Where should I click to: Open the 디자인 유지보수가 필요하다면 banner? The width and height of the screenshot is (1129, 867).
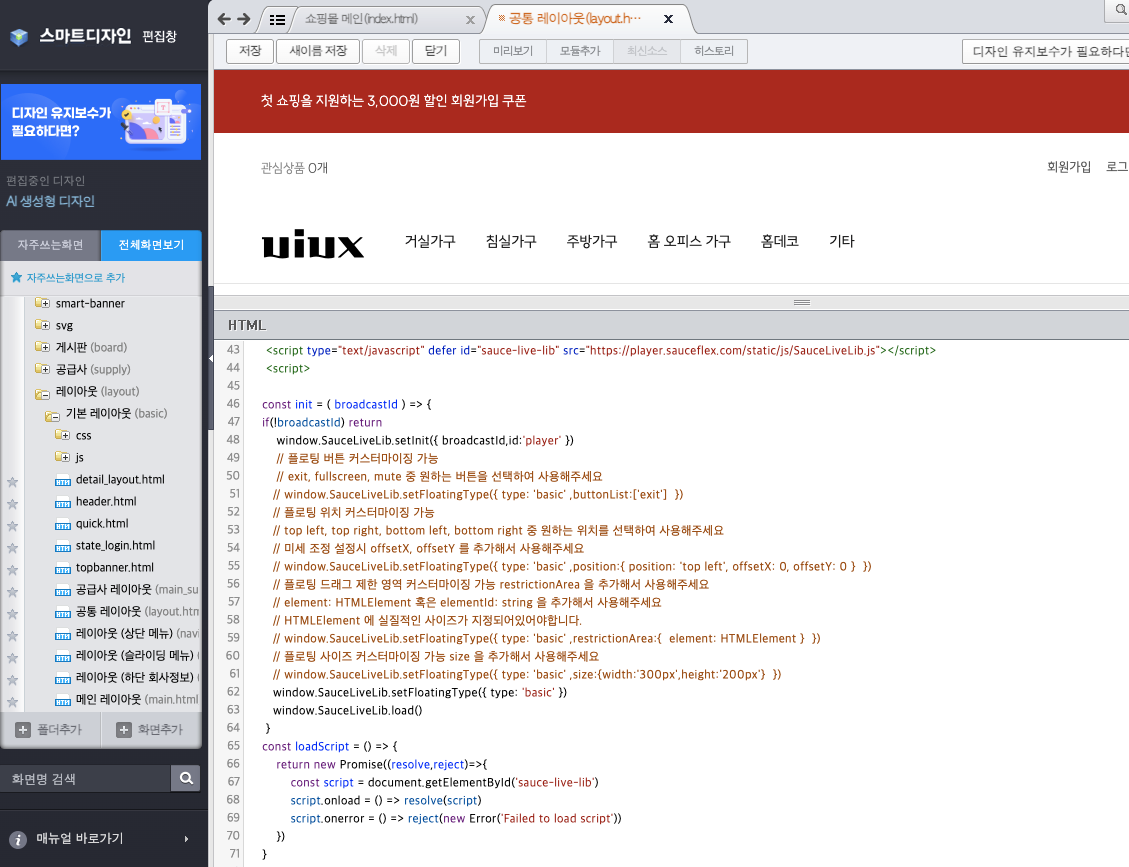click(101, 122)
